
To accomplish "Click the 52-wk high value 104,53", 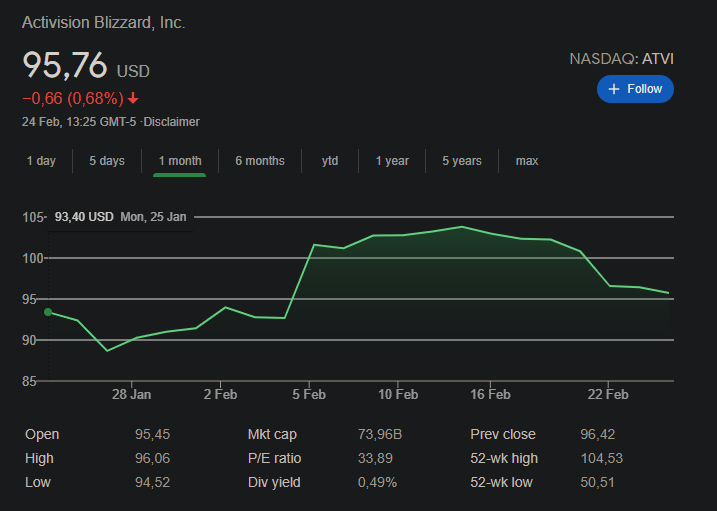I will coord(602,458).
